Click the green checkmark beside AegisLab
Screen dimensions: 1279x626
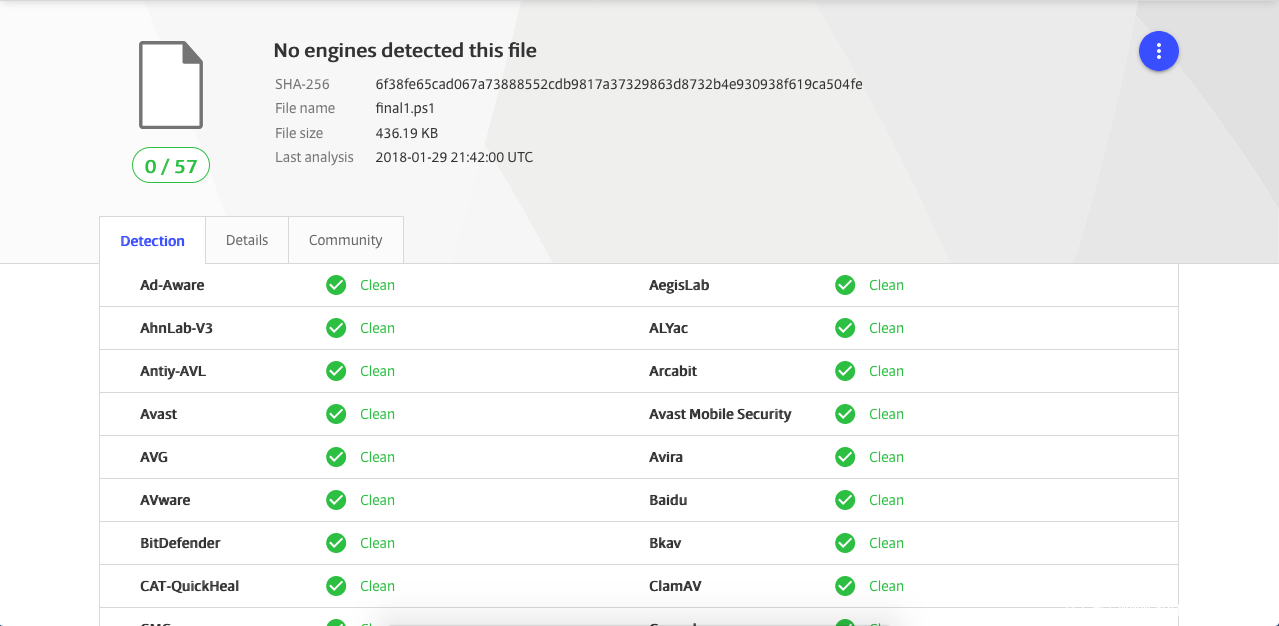tap(845, 285)
